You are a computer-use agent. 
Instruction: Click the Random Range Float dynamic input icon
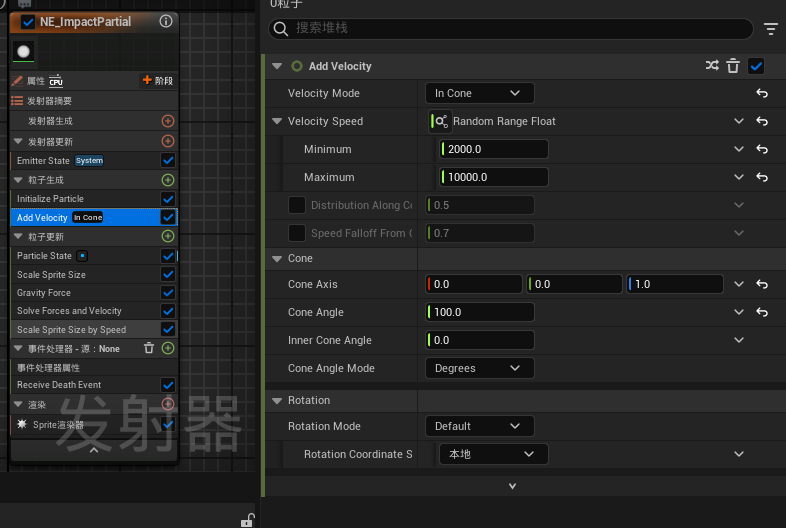[440, 121]
